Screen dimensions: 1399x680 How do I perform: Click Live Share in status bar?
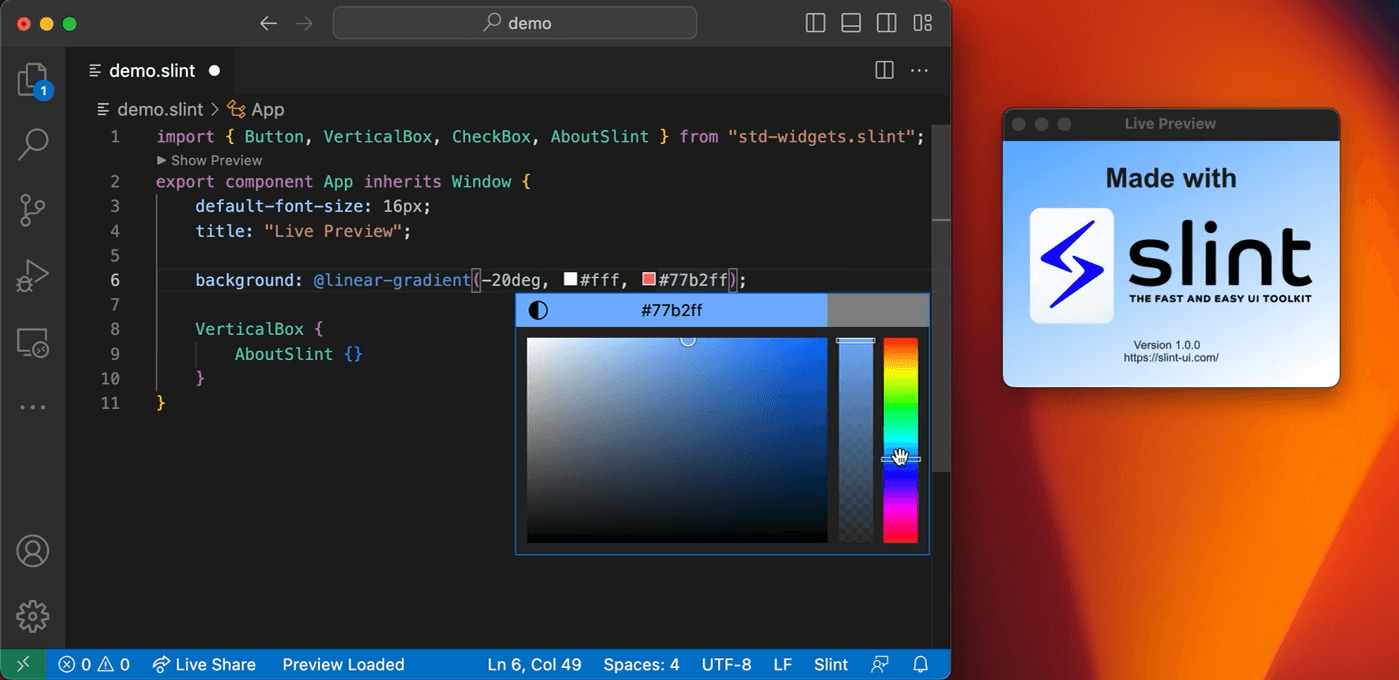click(x=204, y=664)
